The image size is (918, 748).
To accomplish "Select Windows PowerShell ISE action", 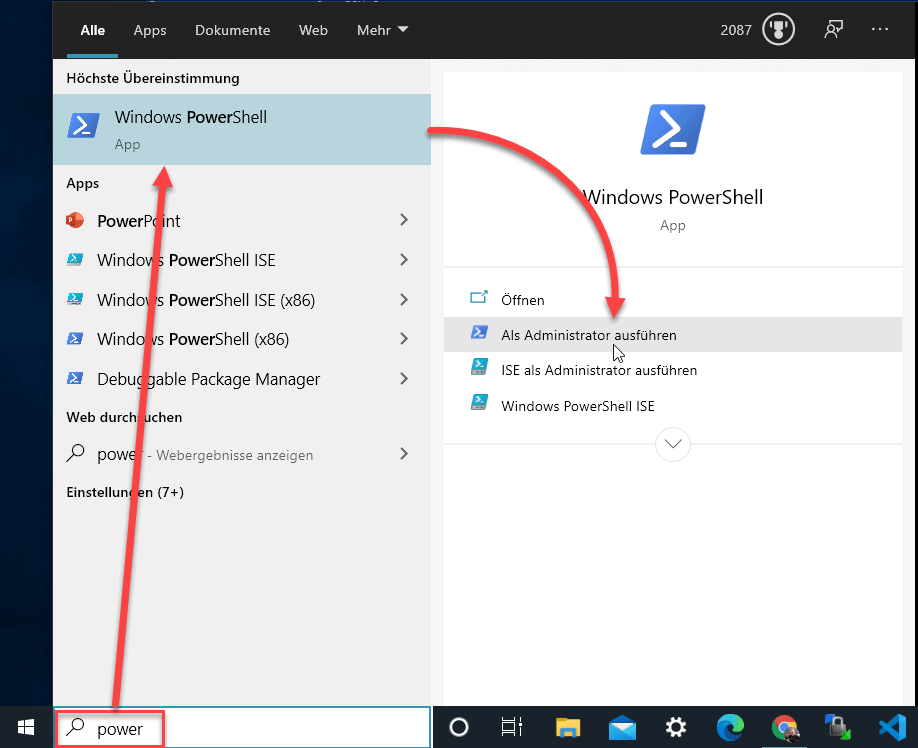I will click(673, 406).
